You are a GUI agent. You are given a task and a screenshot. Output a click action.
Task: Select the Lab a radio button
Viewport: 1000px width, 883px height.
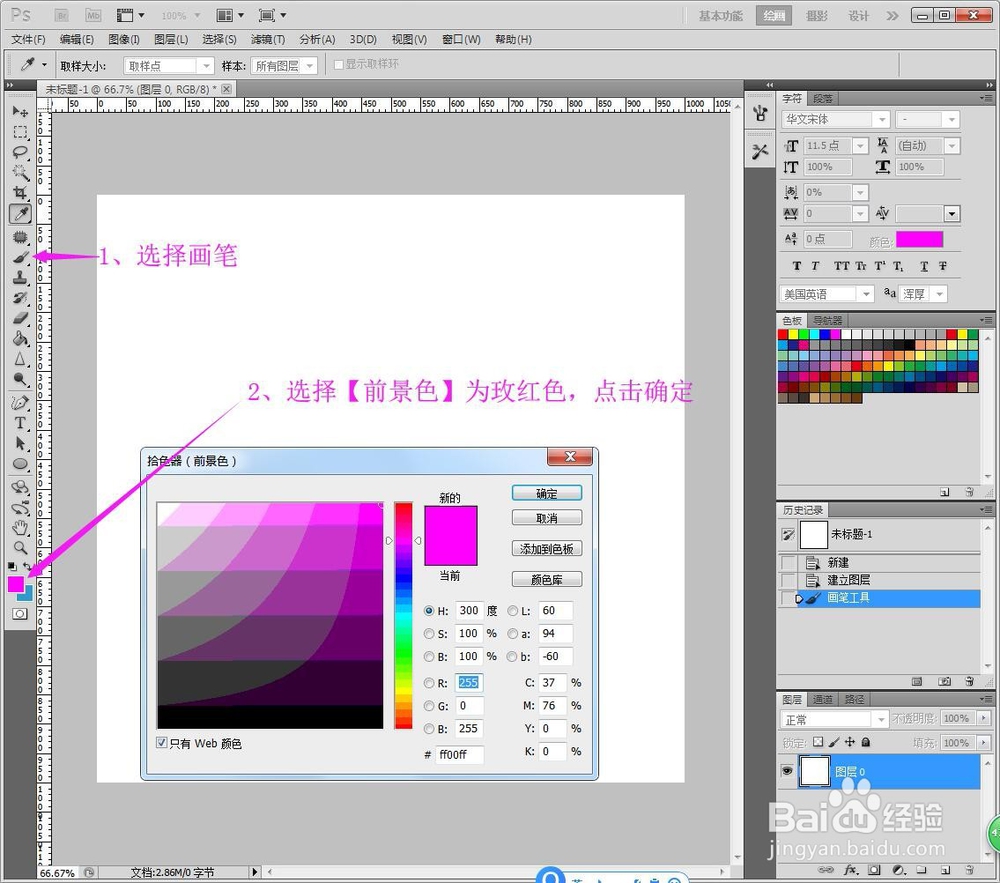(x=513, y=634)
